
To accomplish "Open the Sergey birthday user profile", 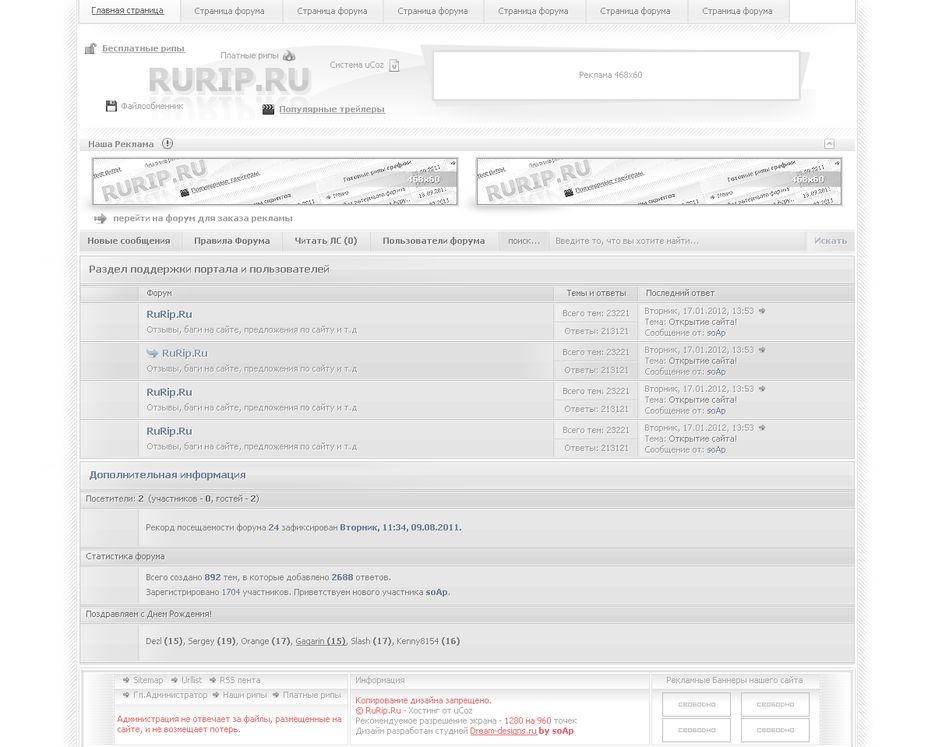I will tap(201, 641).
